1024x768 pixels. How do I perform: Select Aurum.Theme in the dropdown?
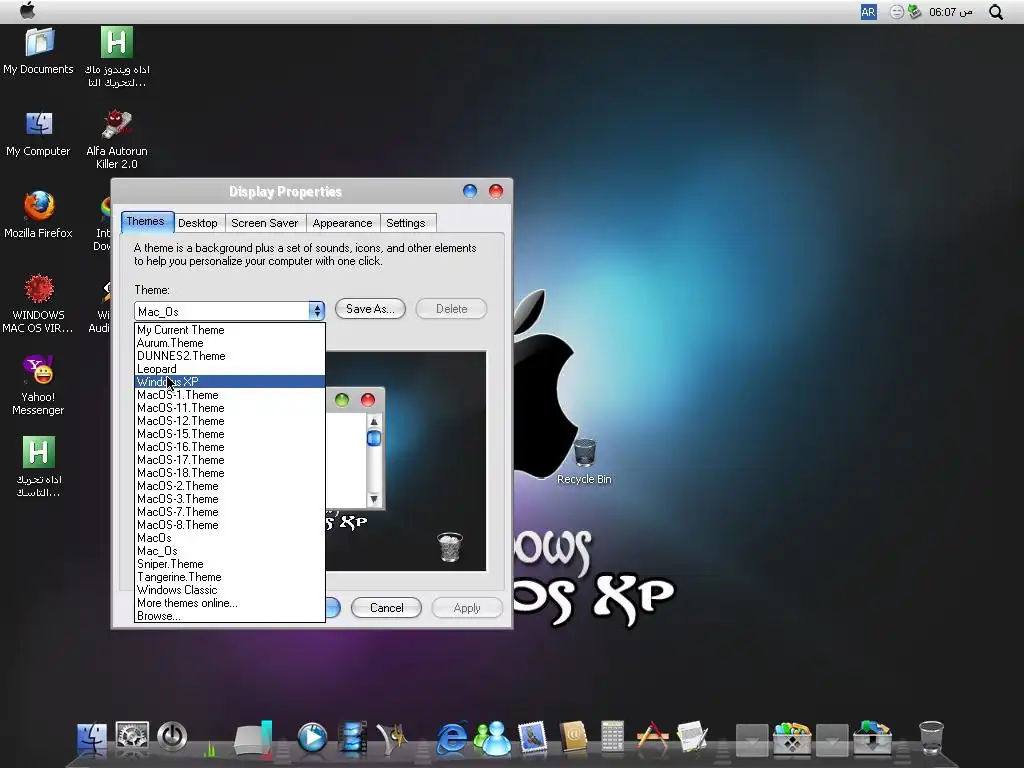point(230,343)
